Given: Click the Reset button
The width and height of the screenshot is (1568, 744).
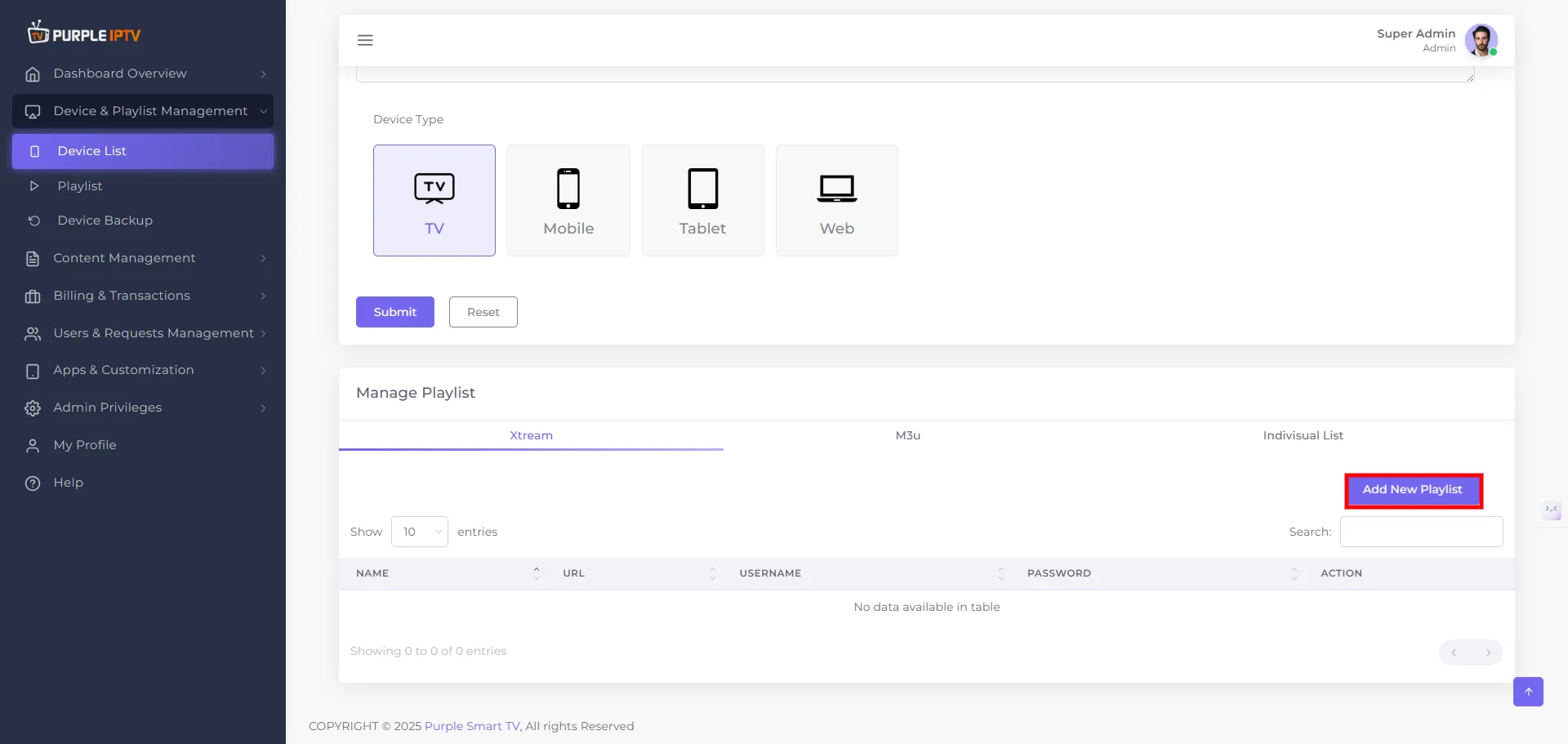Looking at the screenshot, I should pos(483,312).
